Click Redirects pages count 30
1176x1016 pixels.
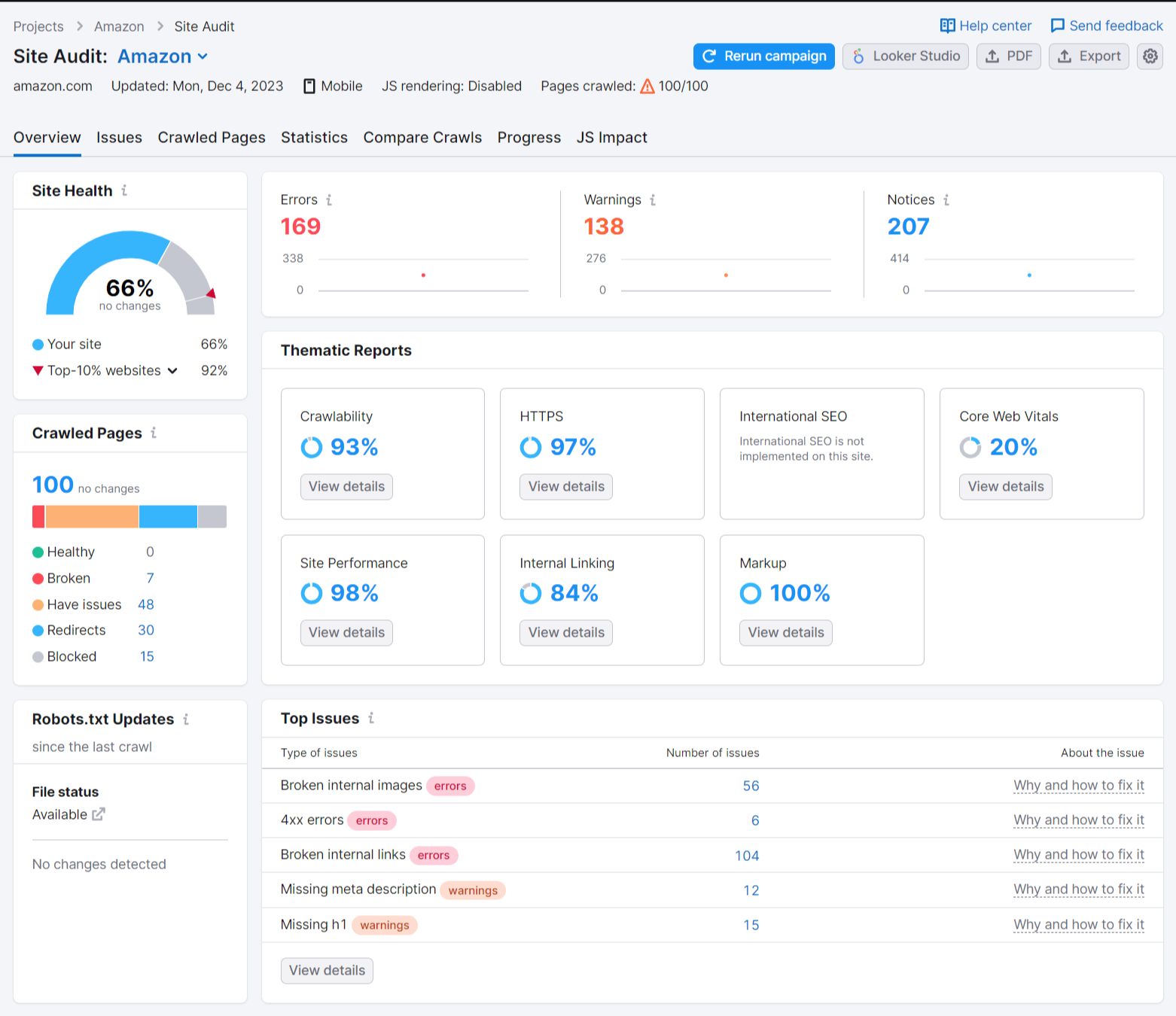146,630
